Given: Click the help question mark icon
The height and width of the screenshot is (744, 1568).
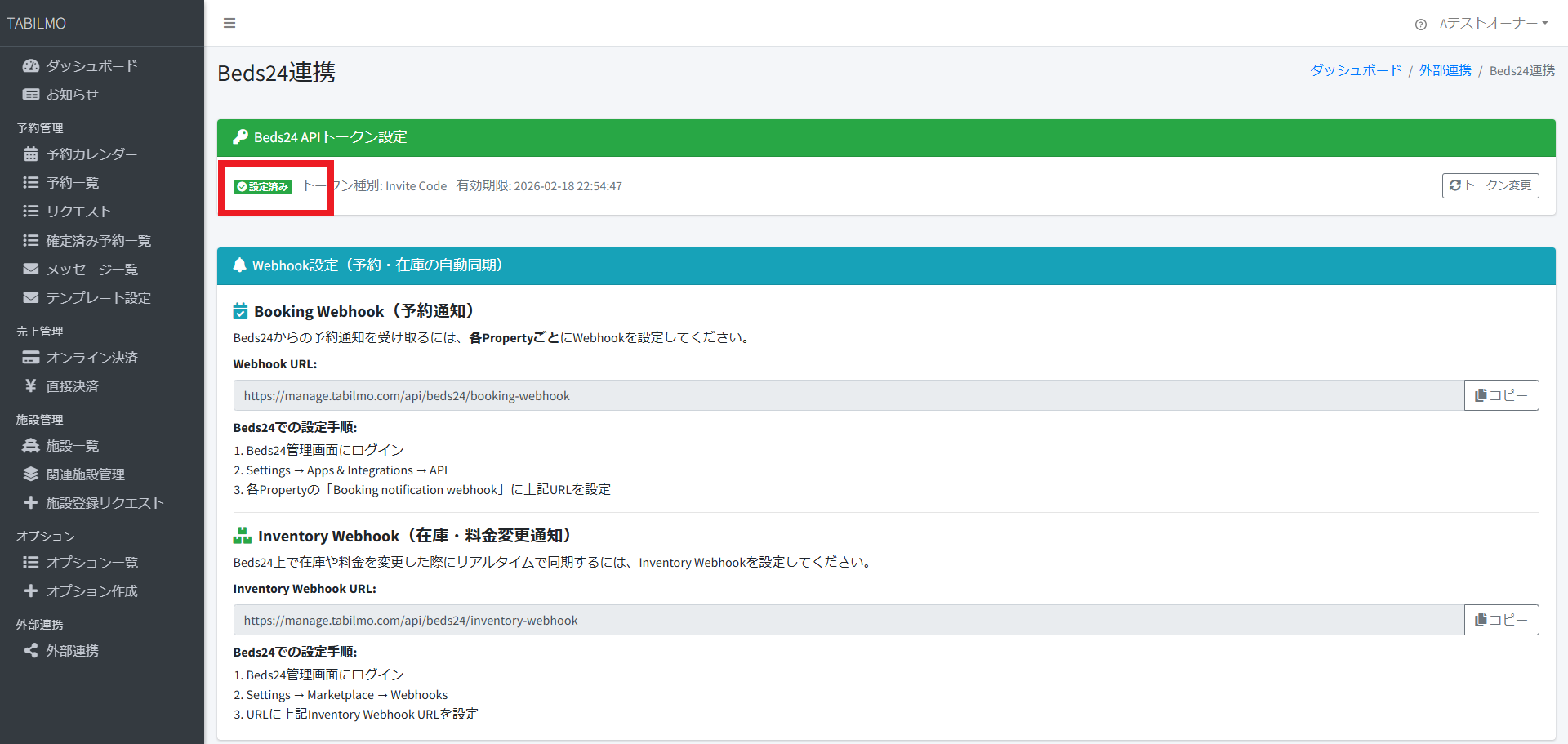Looking at the screenshot, I should 1421,25.
